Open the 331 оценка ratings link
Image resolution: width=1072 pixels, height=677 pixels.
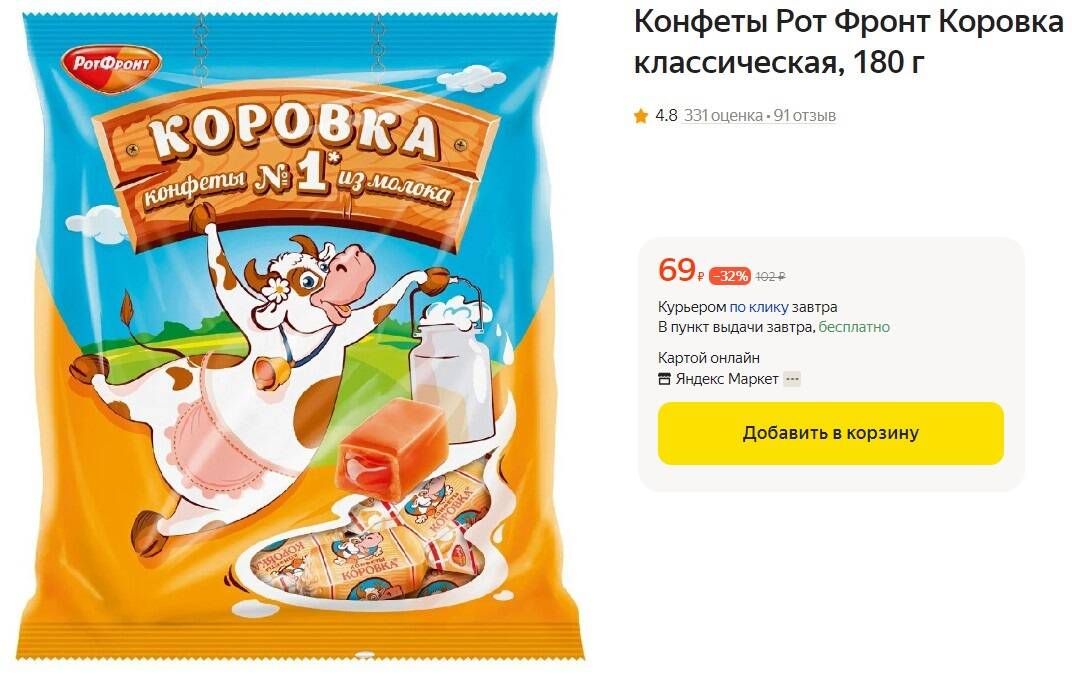pyautogui.click(x=723, y=116)
